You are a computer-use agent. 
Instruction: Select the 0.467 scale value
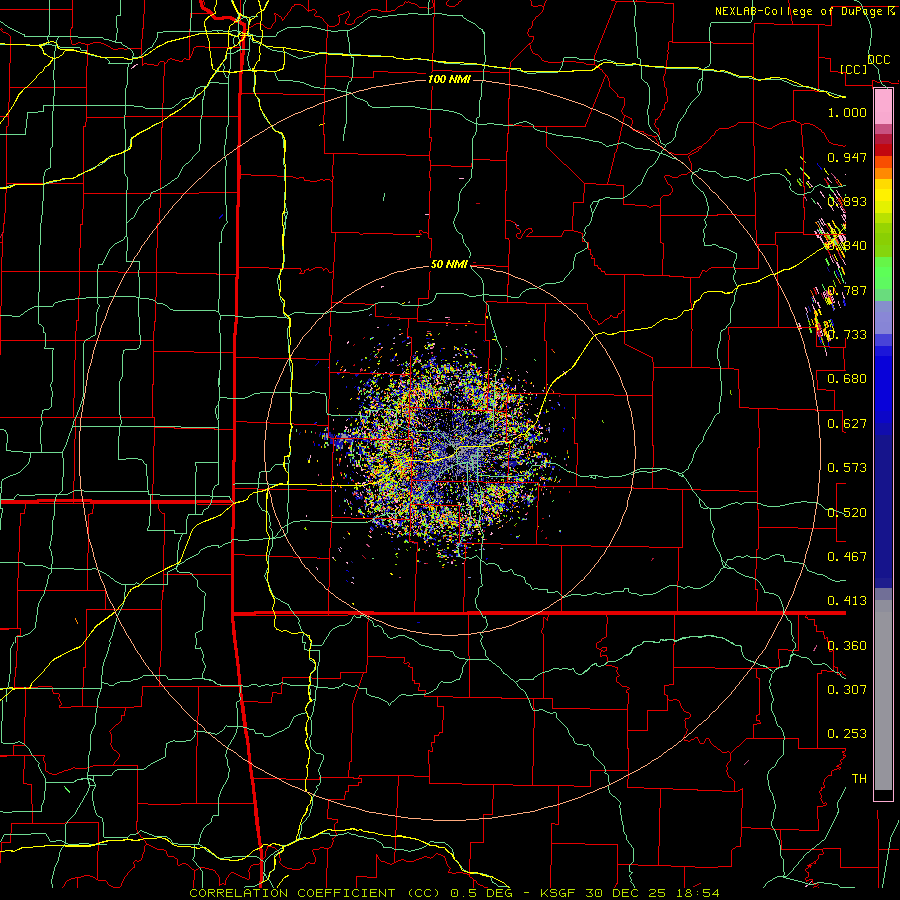click(x=847, y=557)
